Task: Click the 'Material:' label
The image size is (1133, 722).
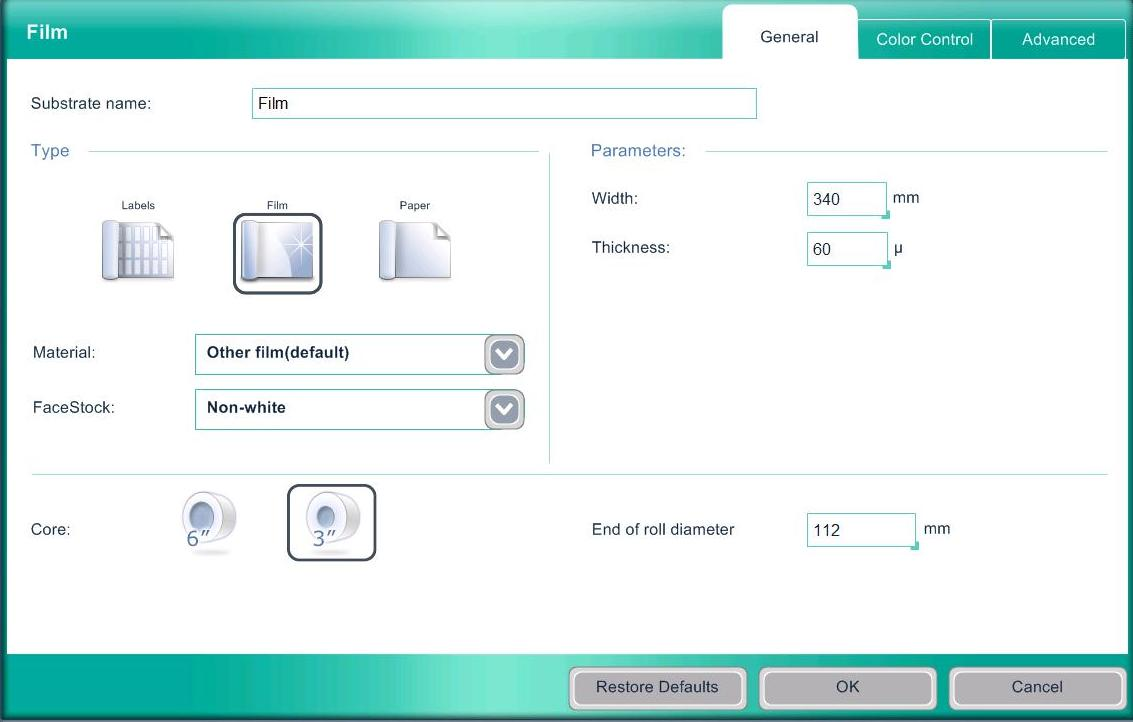Action: coord(64,353)
